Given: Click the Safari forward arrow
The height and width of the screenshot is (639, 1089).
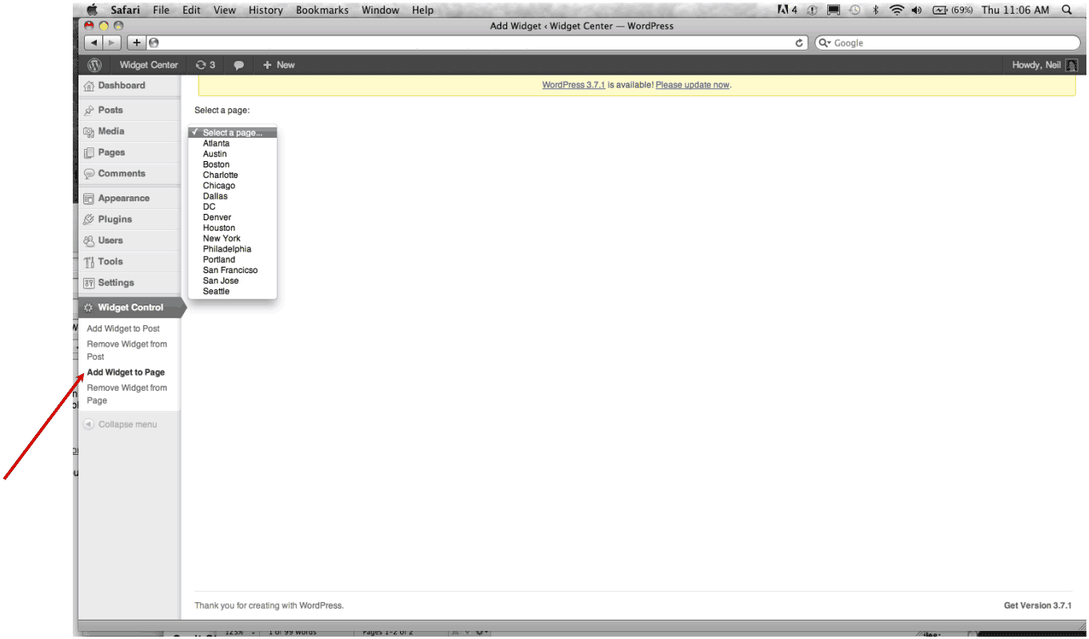Looking at the screenshot, I should [112, 42].
